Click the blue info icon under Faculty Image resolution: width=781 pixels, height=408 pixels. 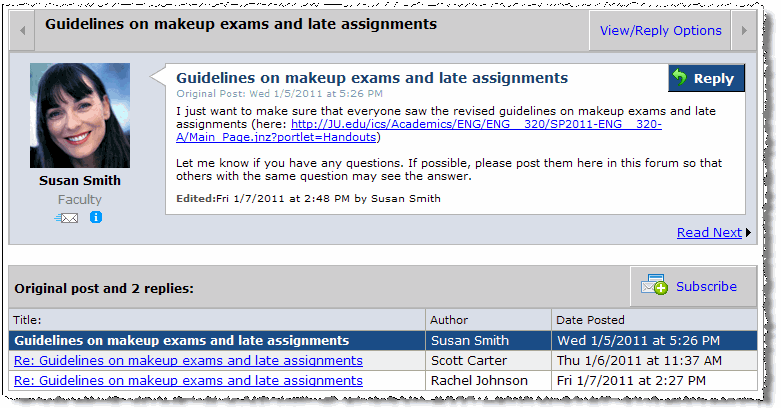tap(96, 217)
